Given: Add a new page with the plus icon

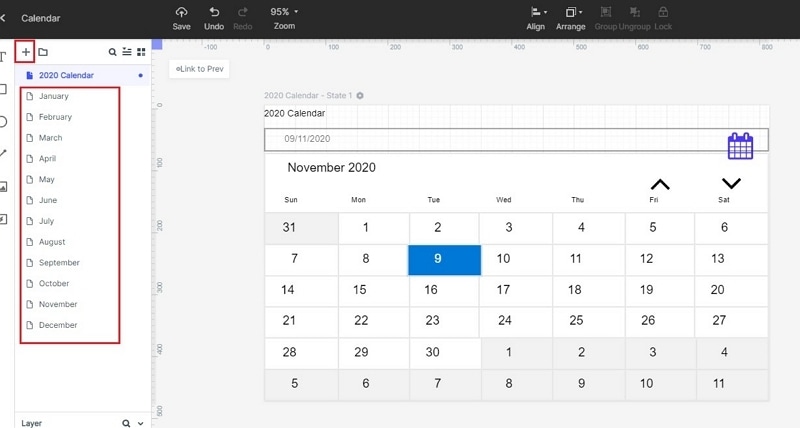Looking at the screenshot, I should tap(26, 52).
